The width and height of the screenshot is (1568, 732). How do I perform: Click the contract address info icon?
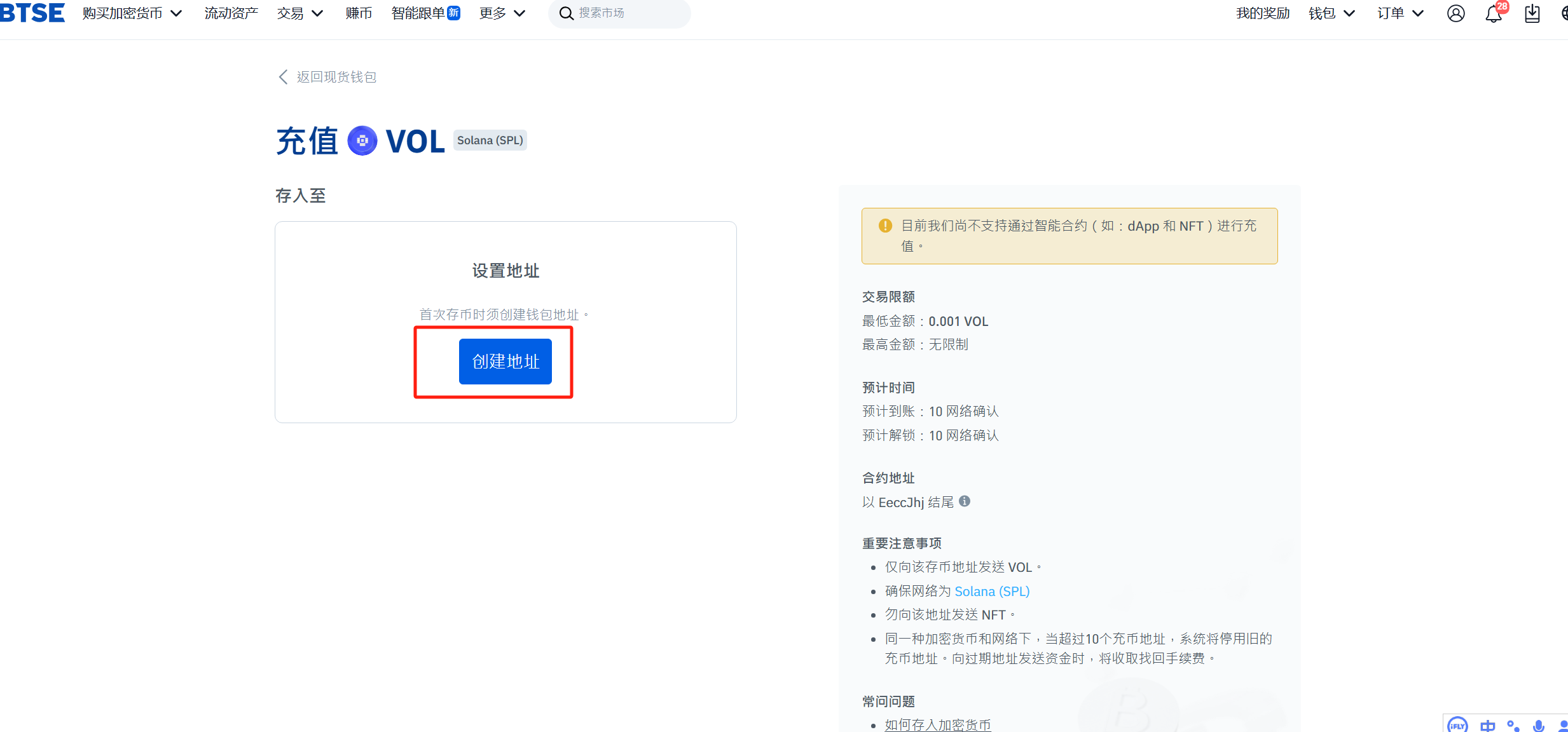pyautogui.click(x=965, y=501)
